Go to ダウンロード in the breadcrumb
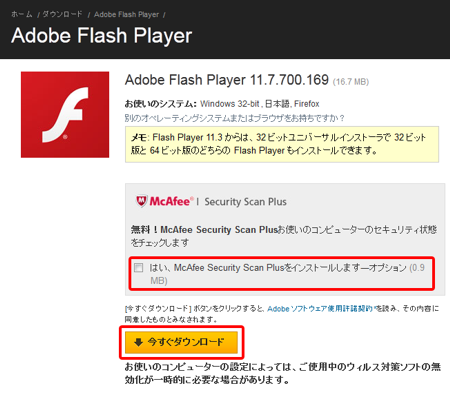Viewport: 450px width, 393px height. (x=62, y=14)
